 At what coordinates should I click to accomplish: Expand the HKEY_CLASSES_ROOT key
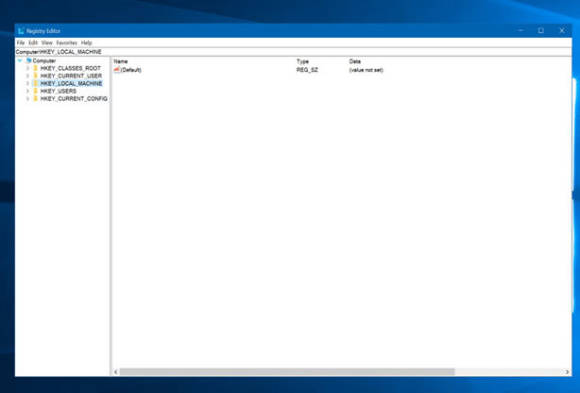tap(28, 68)
